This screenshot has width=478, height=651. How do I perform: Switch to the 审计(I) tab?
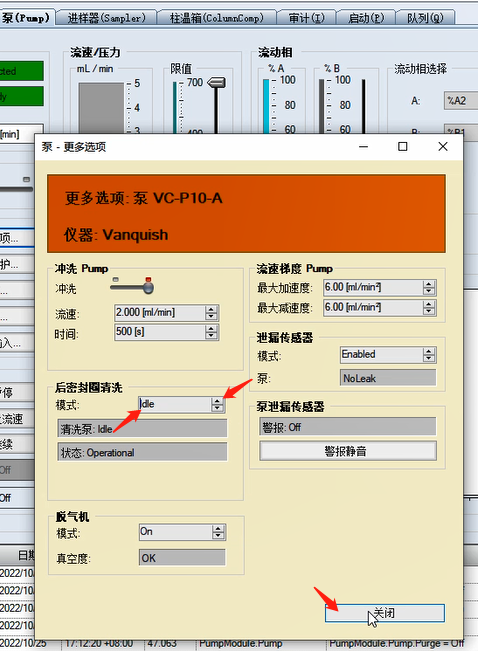pos(306,18)
